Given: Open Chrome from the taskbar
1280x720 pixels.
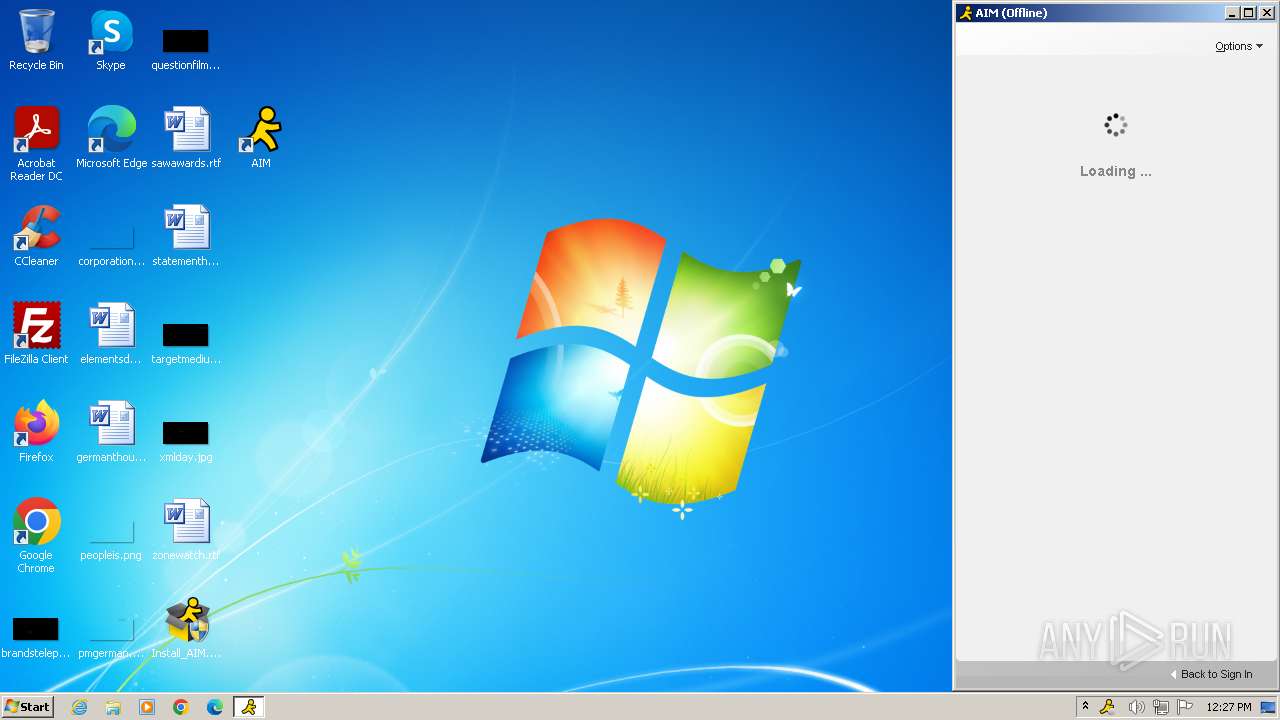Looking at the screenshot, I should tap(181, 707).
